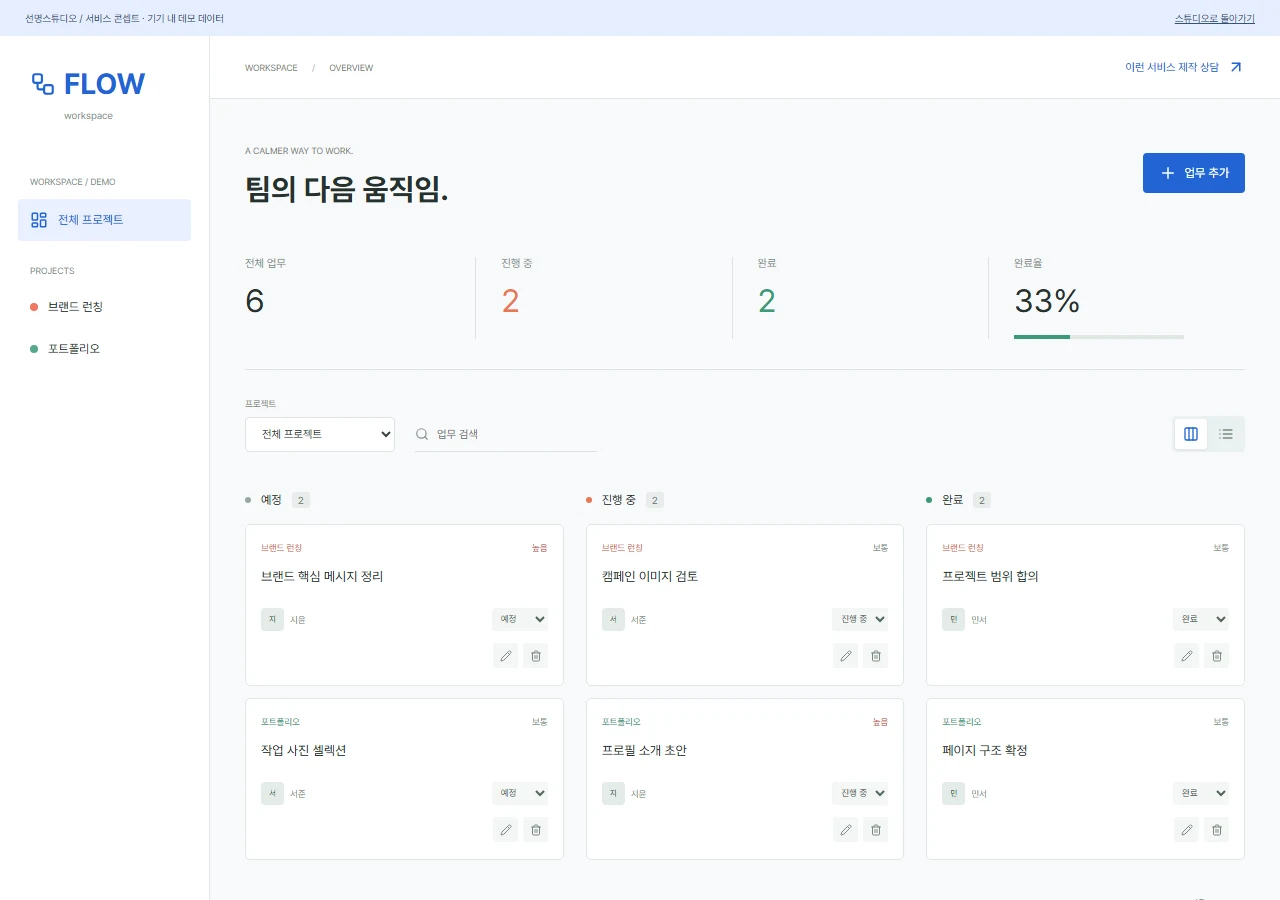1280x900 pixels.
Task: Delete the 브랜드 핵심 메시지 정리 task
Action: click(536, 656)
